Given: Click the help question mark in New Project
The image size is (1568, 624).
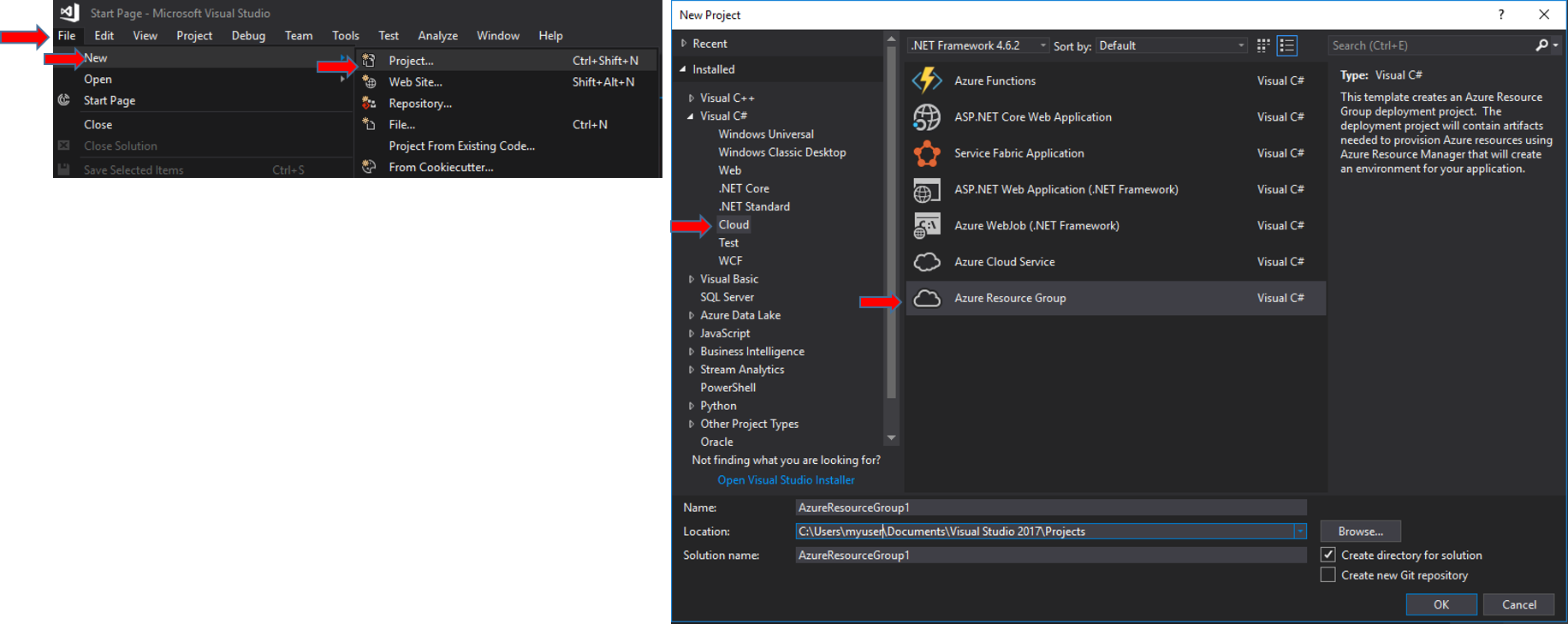Looking at the screenshot, I should pos(1501,15).
